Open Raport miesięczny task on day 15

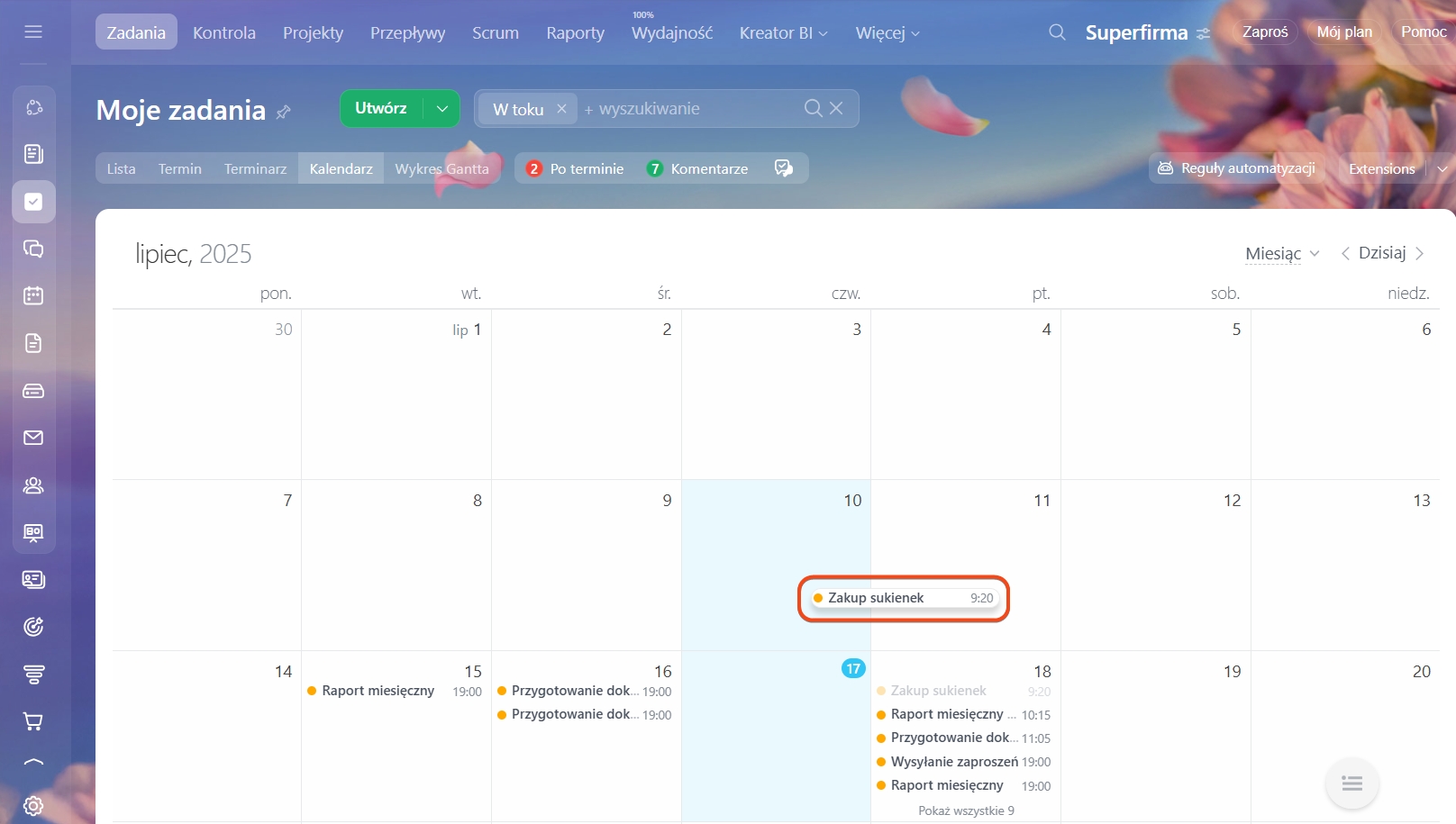pyautogui.click(x=395, y=691)
